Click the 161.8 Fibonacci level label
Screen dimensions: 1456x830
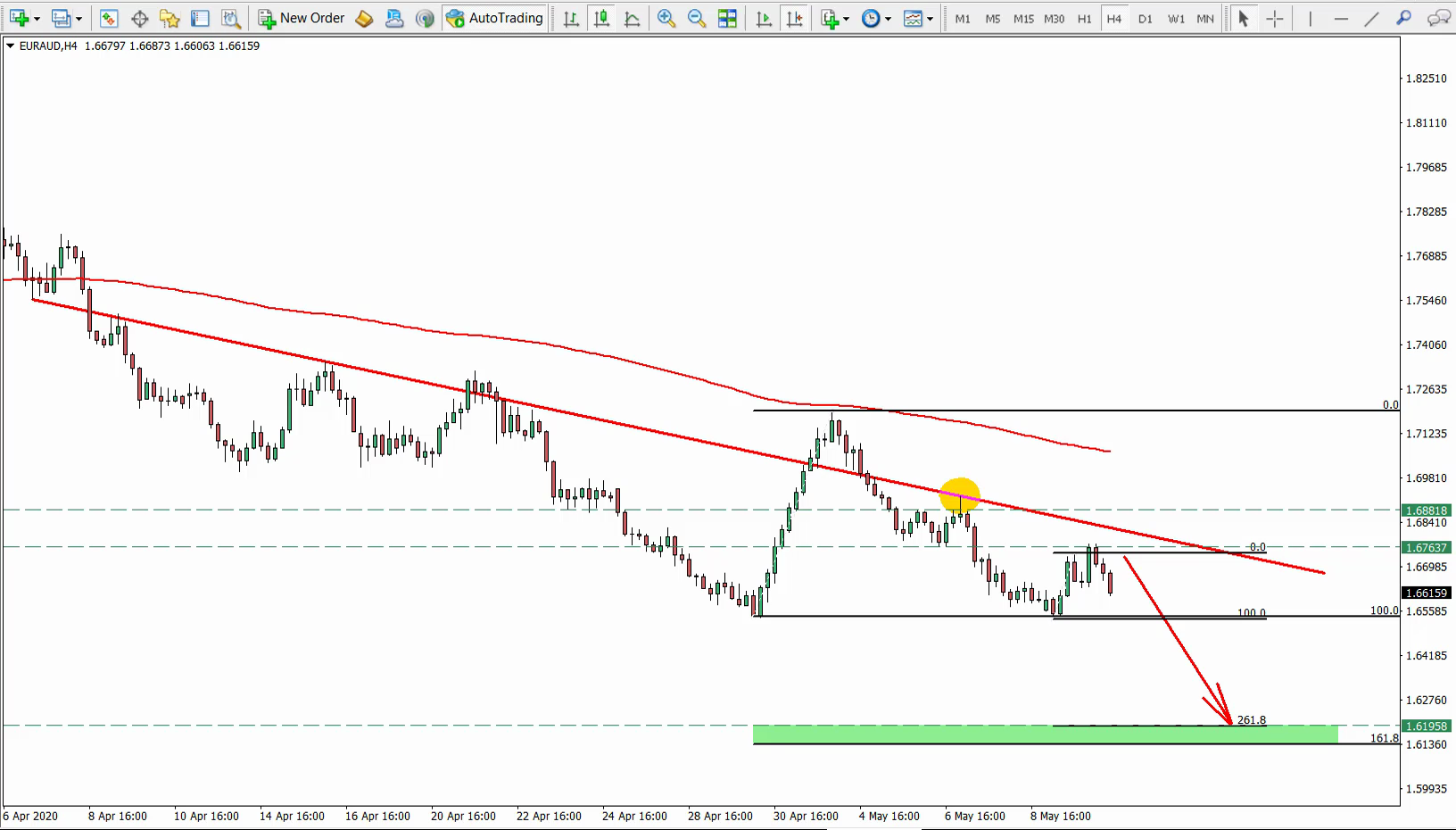[x=1385, y=738]
